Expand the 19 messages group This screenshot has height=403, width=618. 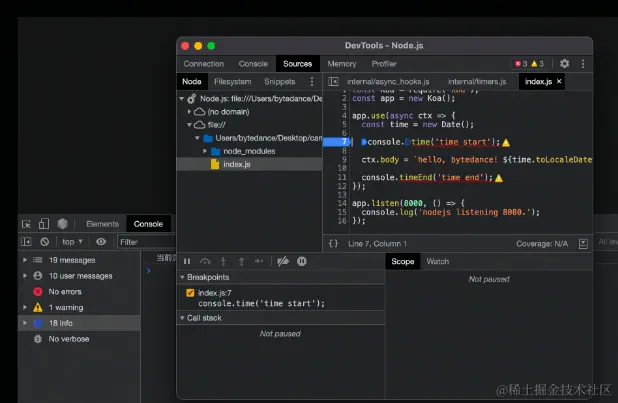(x=25, y=260)
